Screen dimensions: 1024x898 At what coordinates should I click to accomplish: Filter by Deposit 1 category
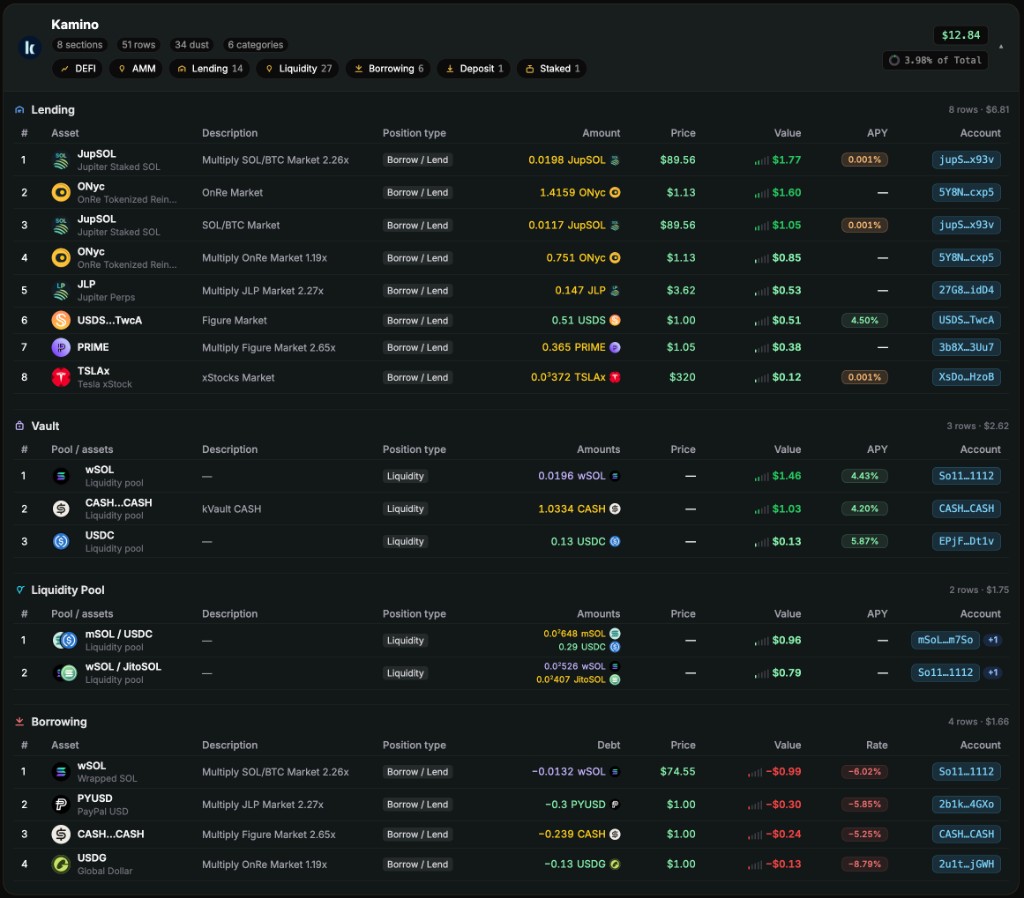474,69
